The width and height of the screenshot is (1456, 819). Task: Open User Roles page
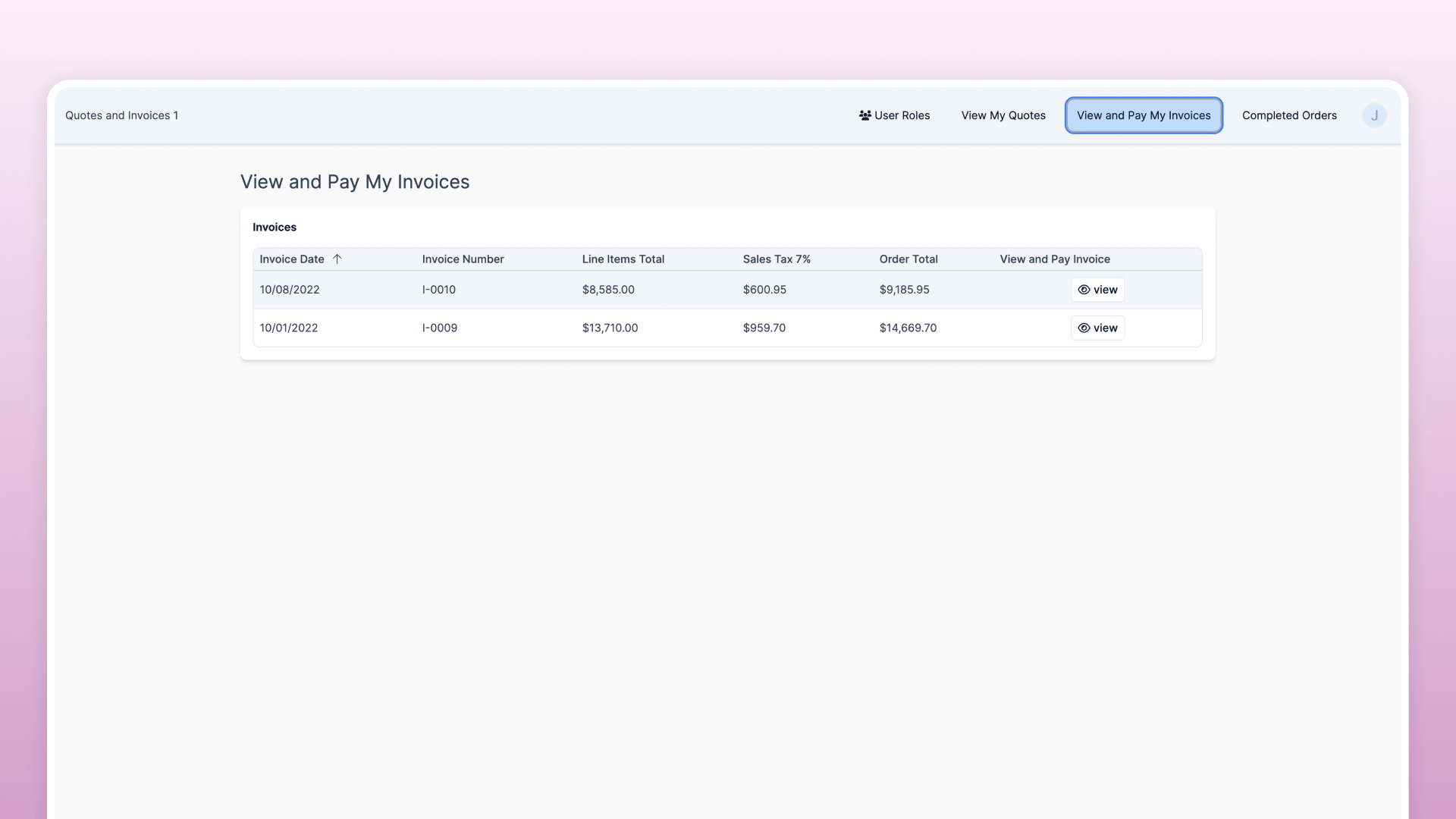901,115
